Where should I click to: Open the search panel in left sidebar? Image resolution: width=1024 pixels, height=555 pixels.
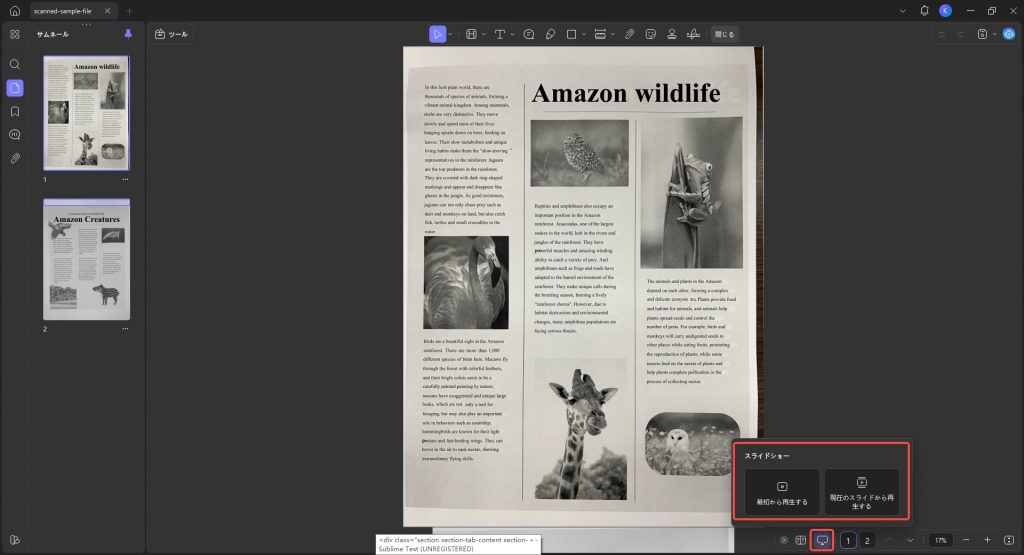coord(14,64)
